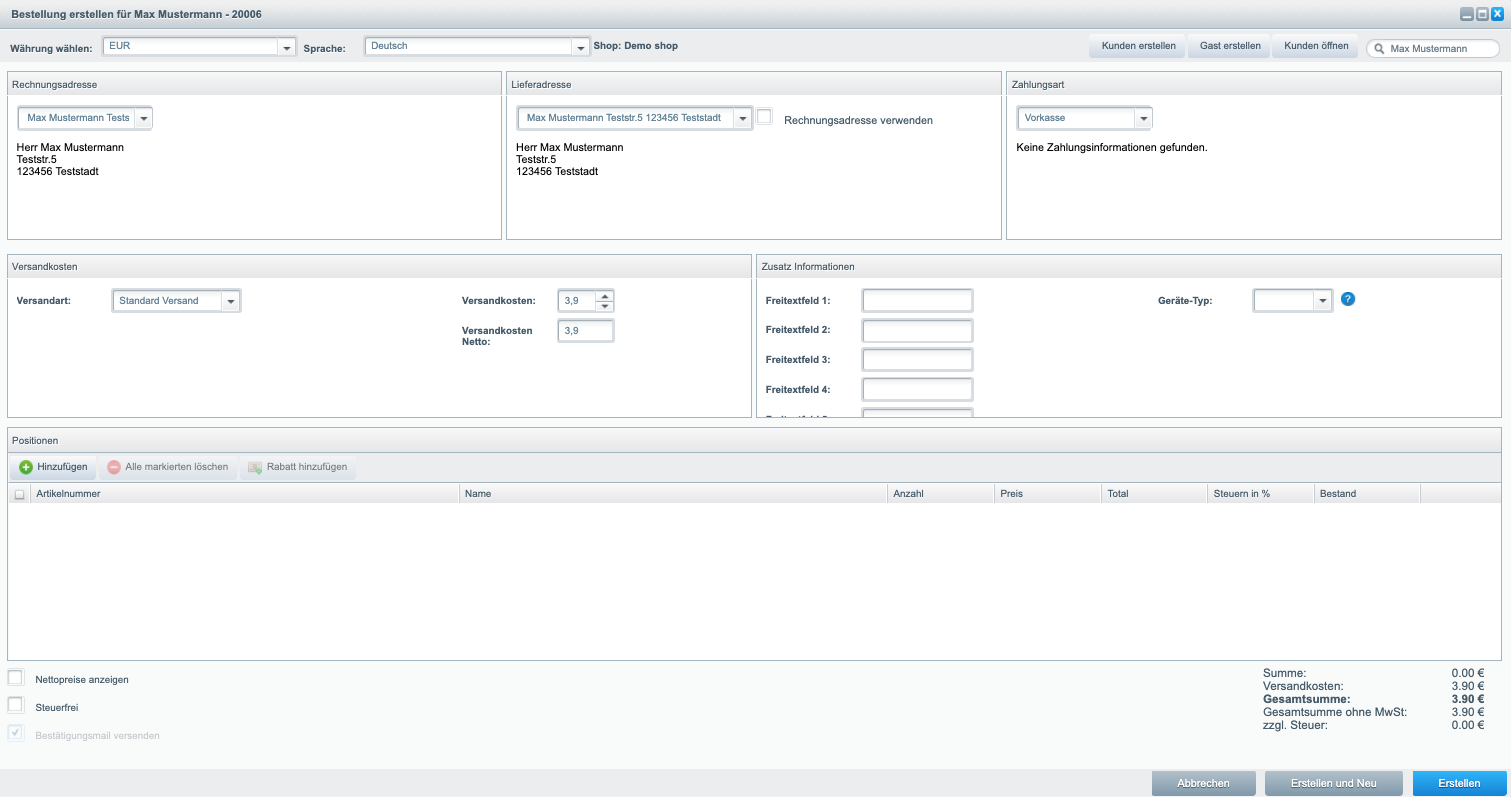Click the Bestand column header
The height and width of the screenshot is (797, 1511).
[1367, 494]
